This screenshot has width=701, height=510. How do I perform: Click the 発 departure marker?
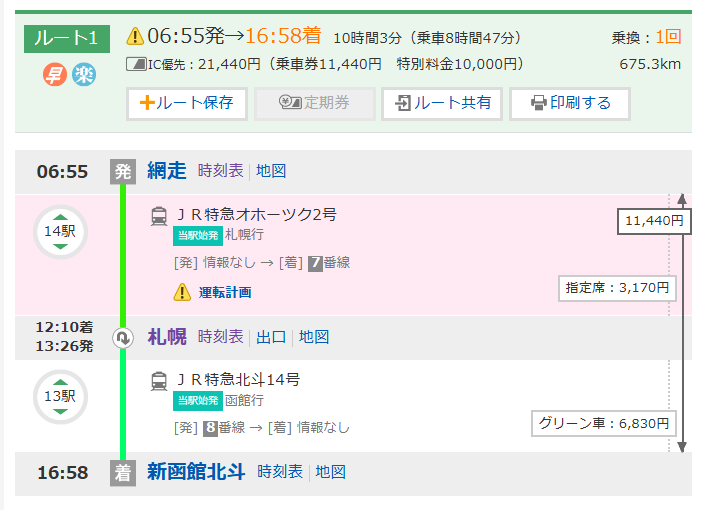123,172
